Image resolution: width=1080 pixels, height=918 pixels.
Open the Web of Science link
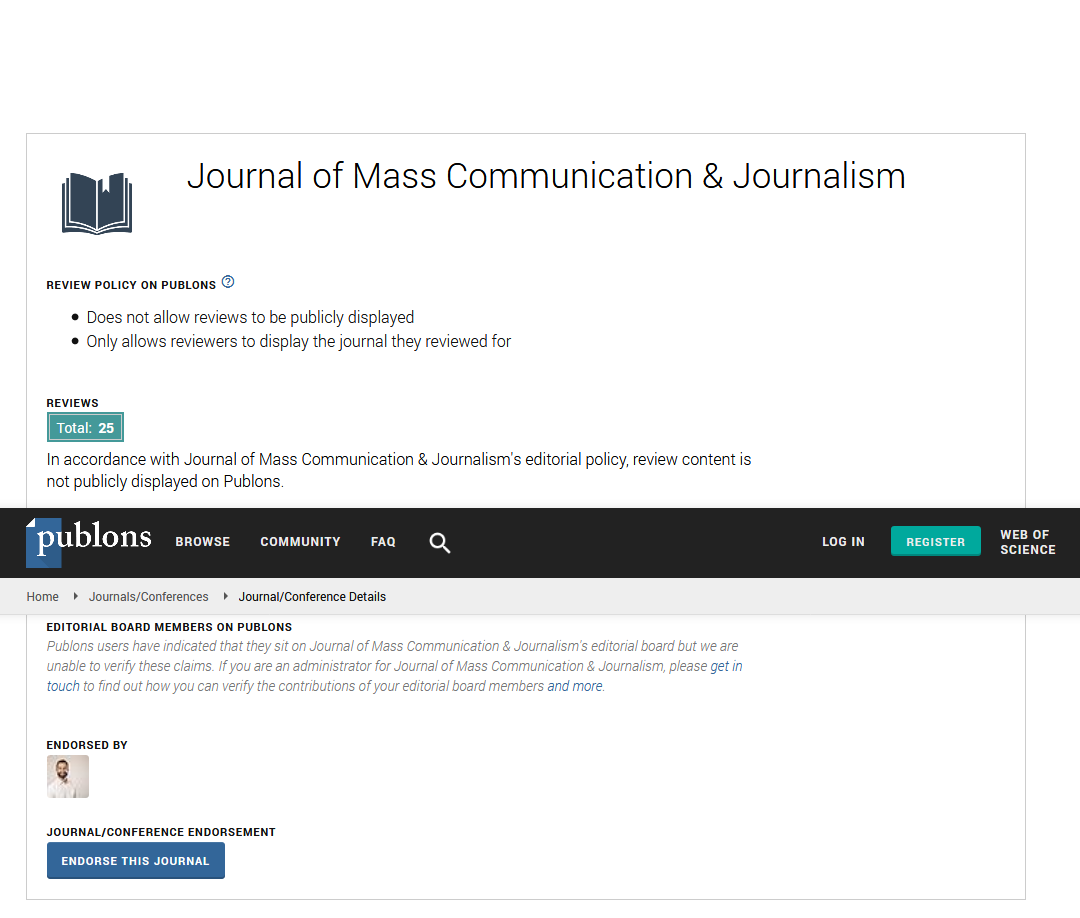tap(1027, 542)
